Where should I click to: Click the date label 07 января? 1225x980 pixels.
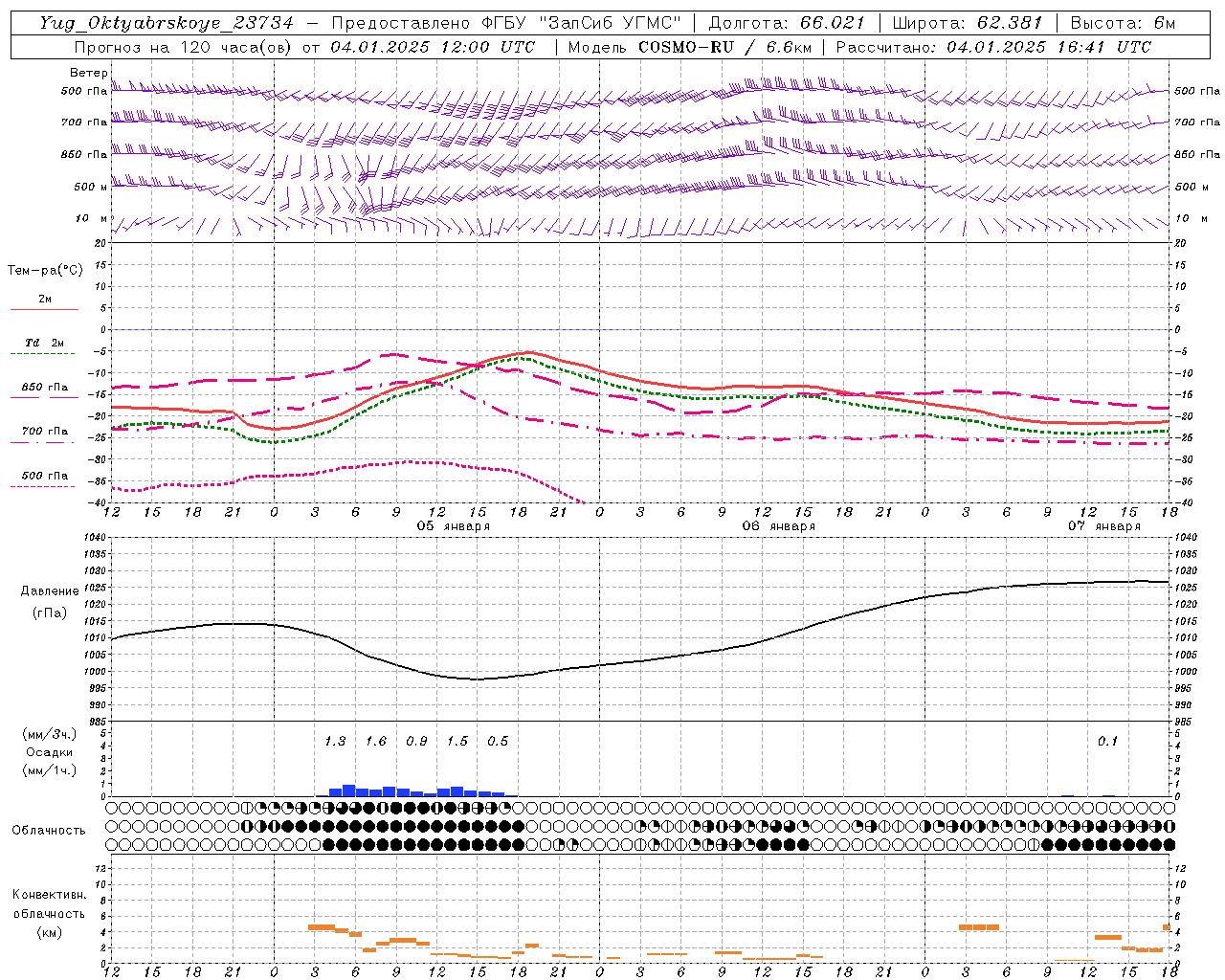pyautogui.click(x=1104, y=526)
